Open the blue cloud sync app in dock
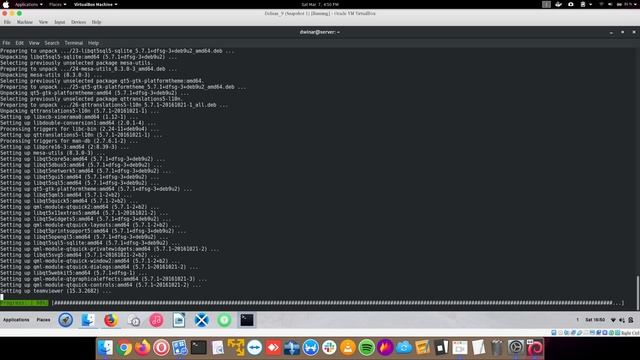 click(x=404, y=348)
